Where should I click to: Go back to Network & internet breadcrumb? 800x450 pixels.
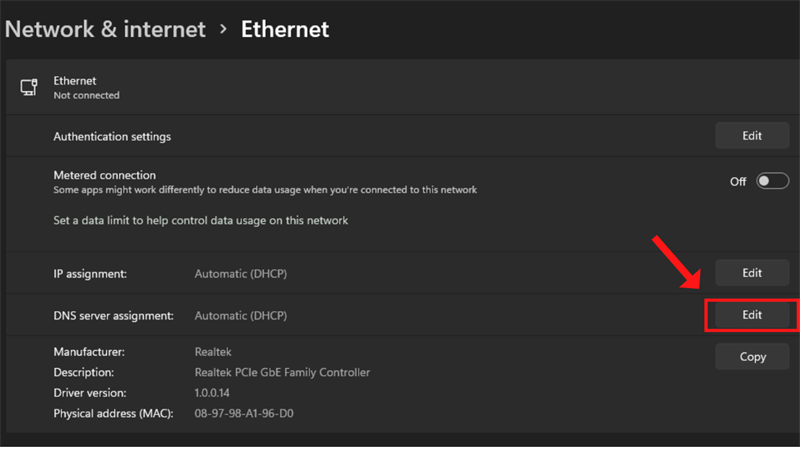click(x=105, y=30)
